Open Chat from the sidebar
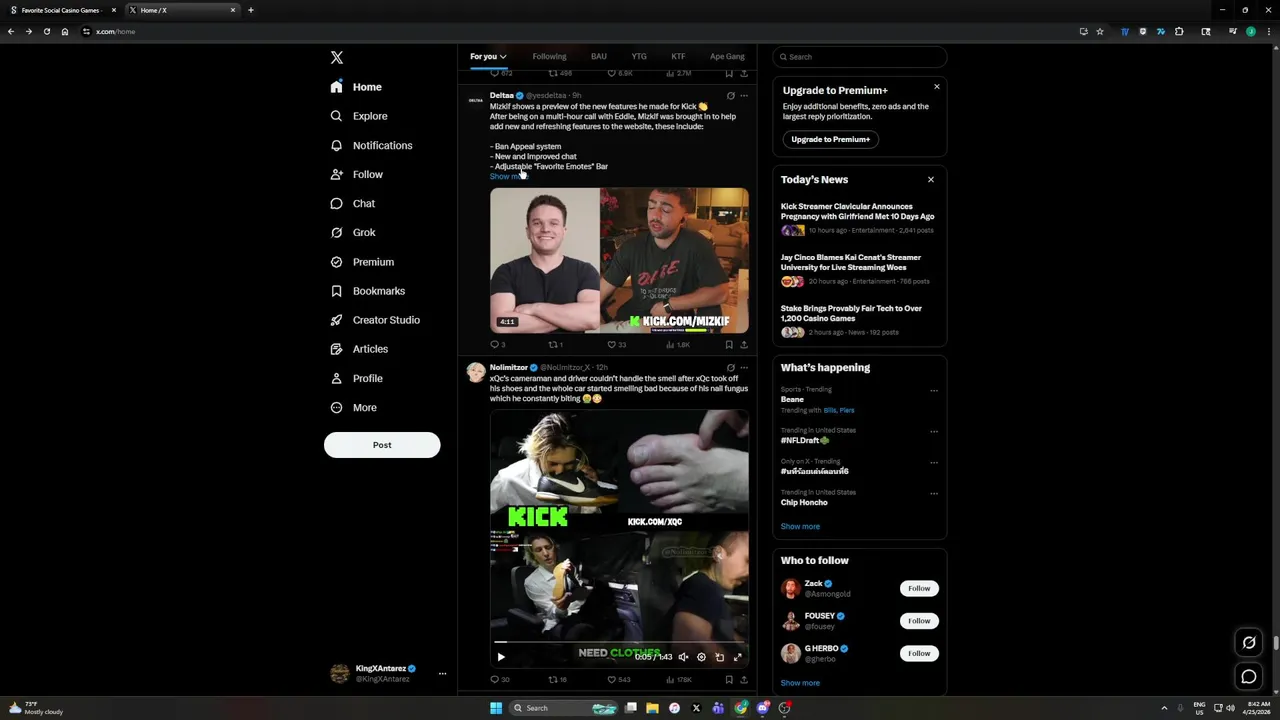 (352, 203)
